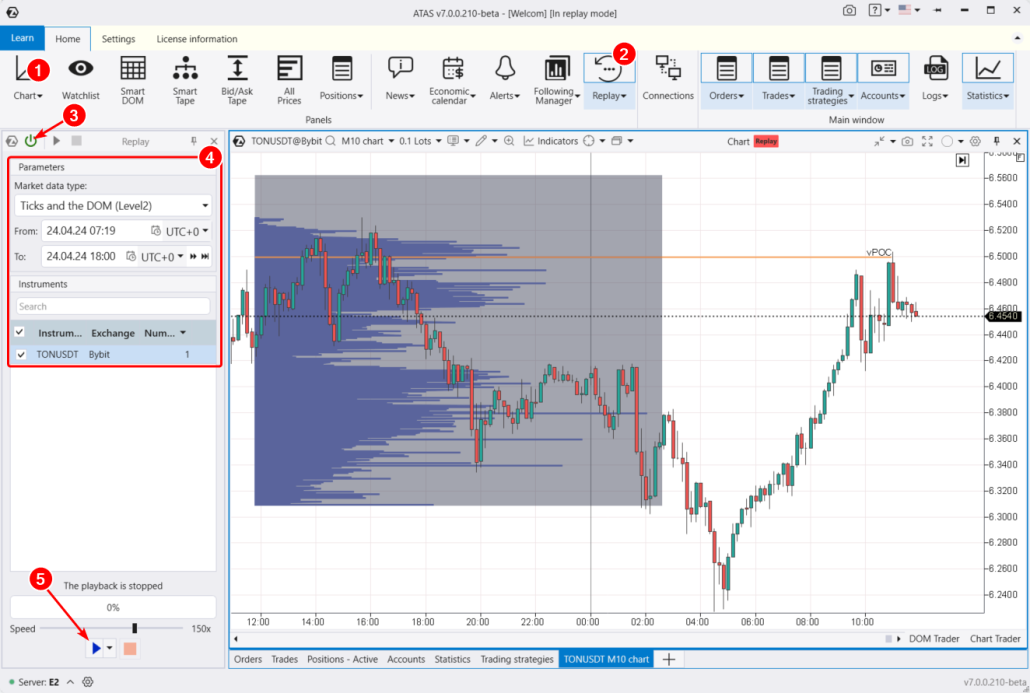Screen dimensions: 1030x693
Task: Switch to the Learn menu
Action: point(22,38)
